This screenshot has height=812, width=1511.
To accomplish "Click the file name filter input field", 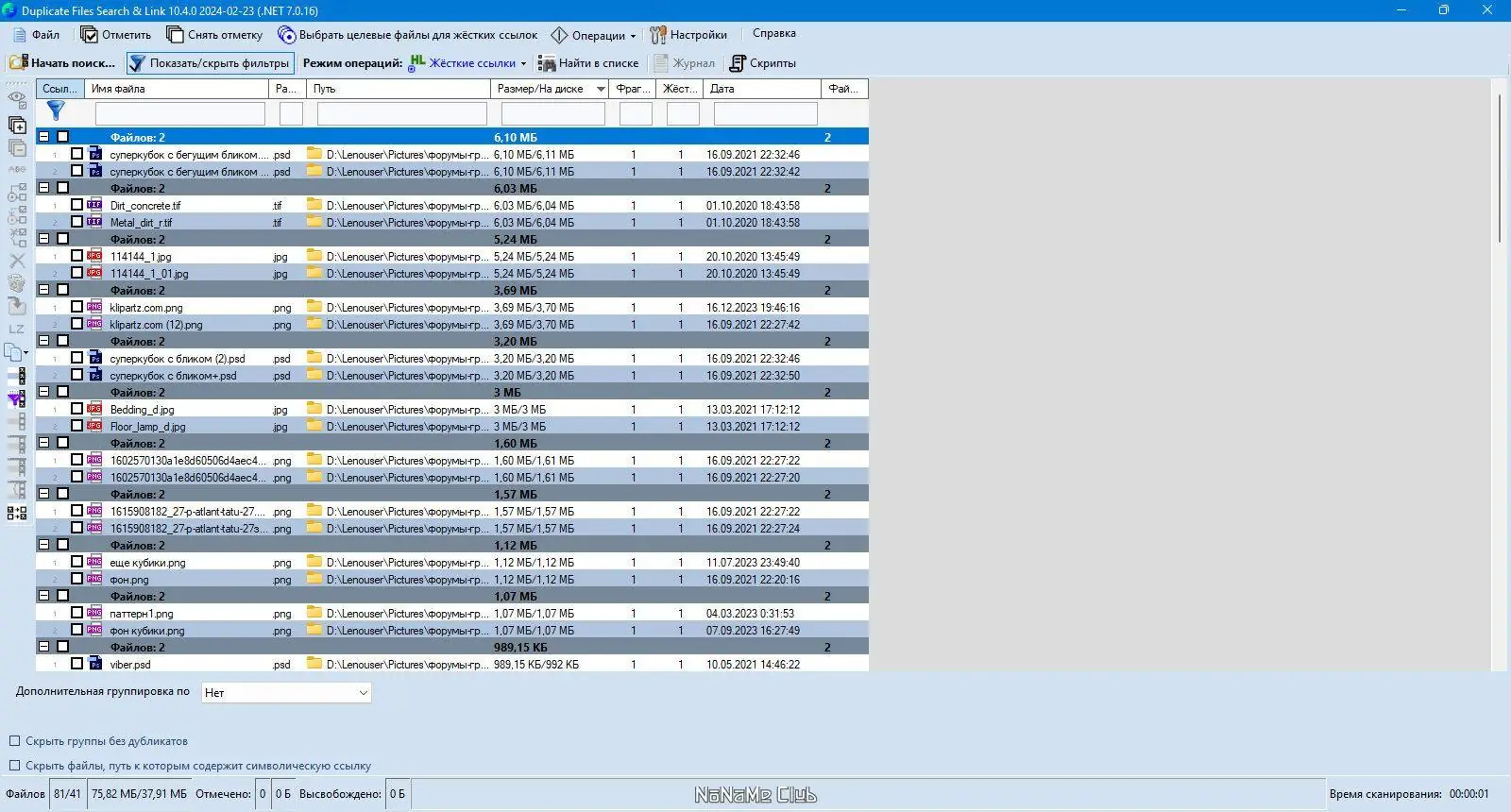I will tap(180, 113).
